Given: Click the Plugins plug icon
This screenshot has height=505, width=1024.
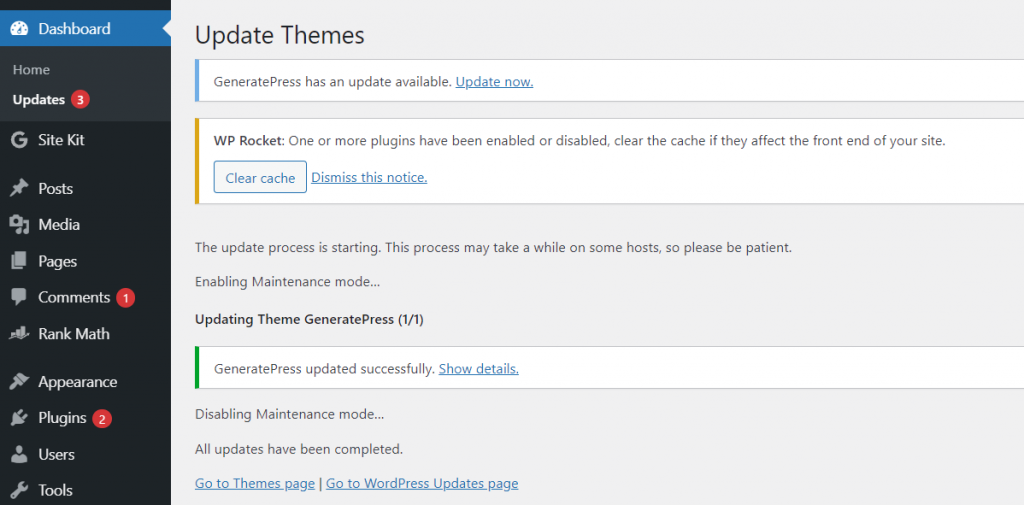Looking at the screenshot, I should [20, 418].
